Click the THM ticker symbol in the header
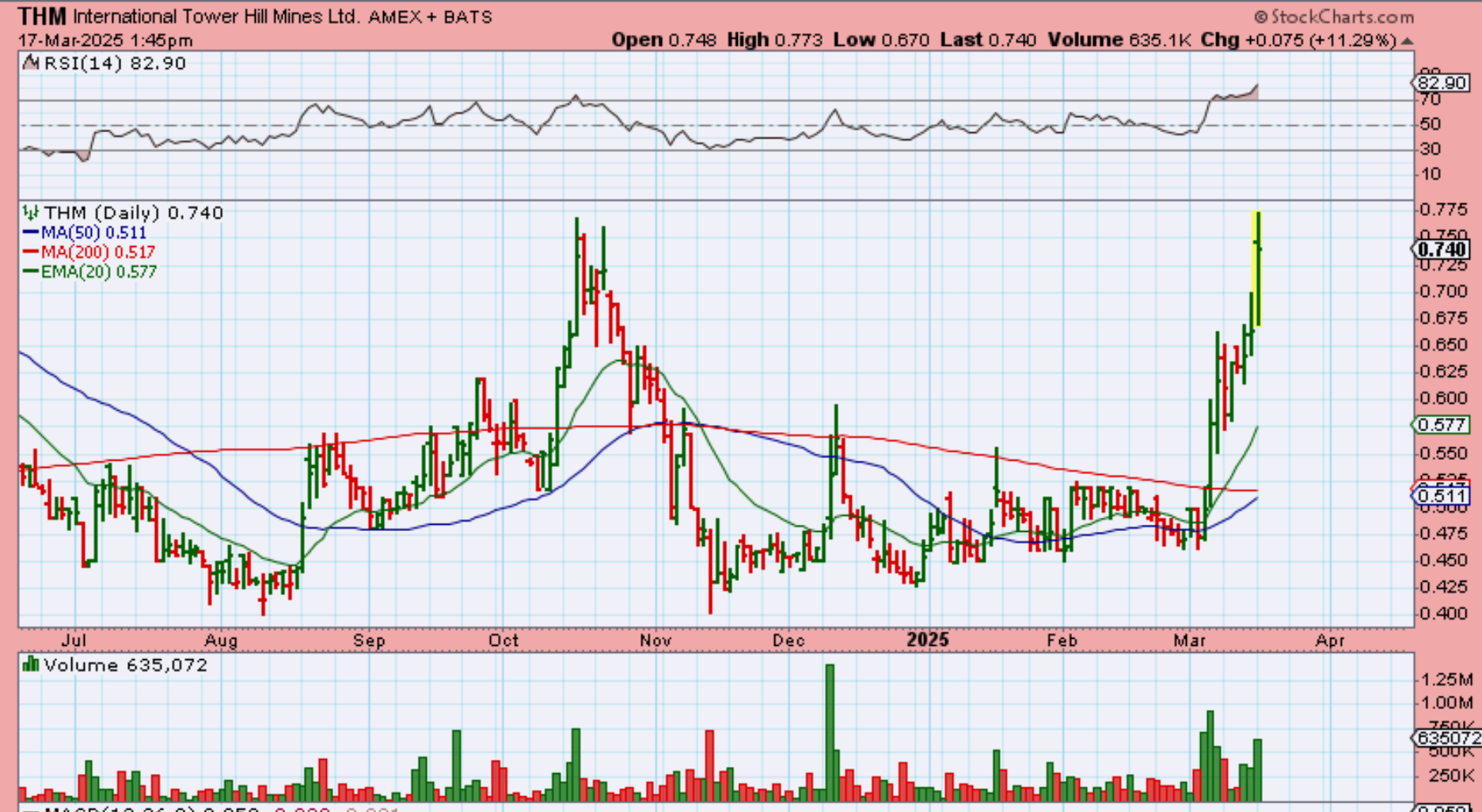 43,16
